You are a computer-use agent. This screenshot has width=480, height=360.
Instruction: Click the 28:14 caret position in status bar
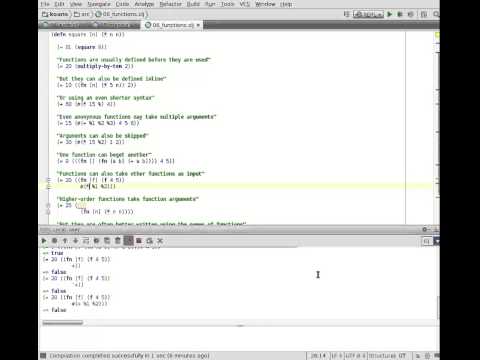point(318,356)
